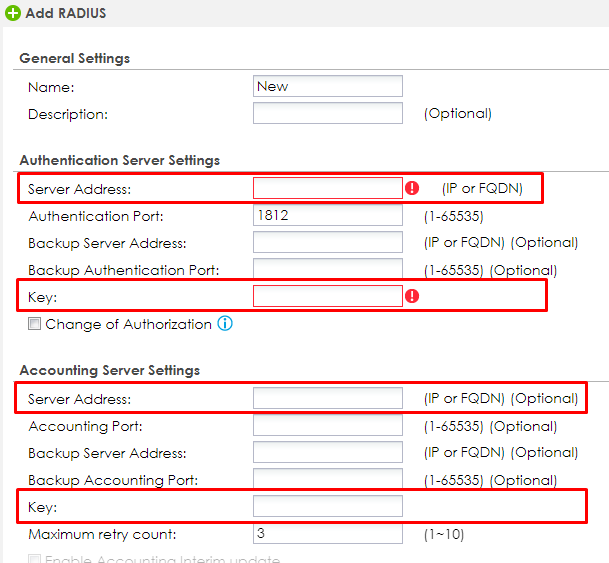Click the Backup Accounting Port field
Viewport: 609px width, 563px height.
(x=328, y=479)
